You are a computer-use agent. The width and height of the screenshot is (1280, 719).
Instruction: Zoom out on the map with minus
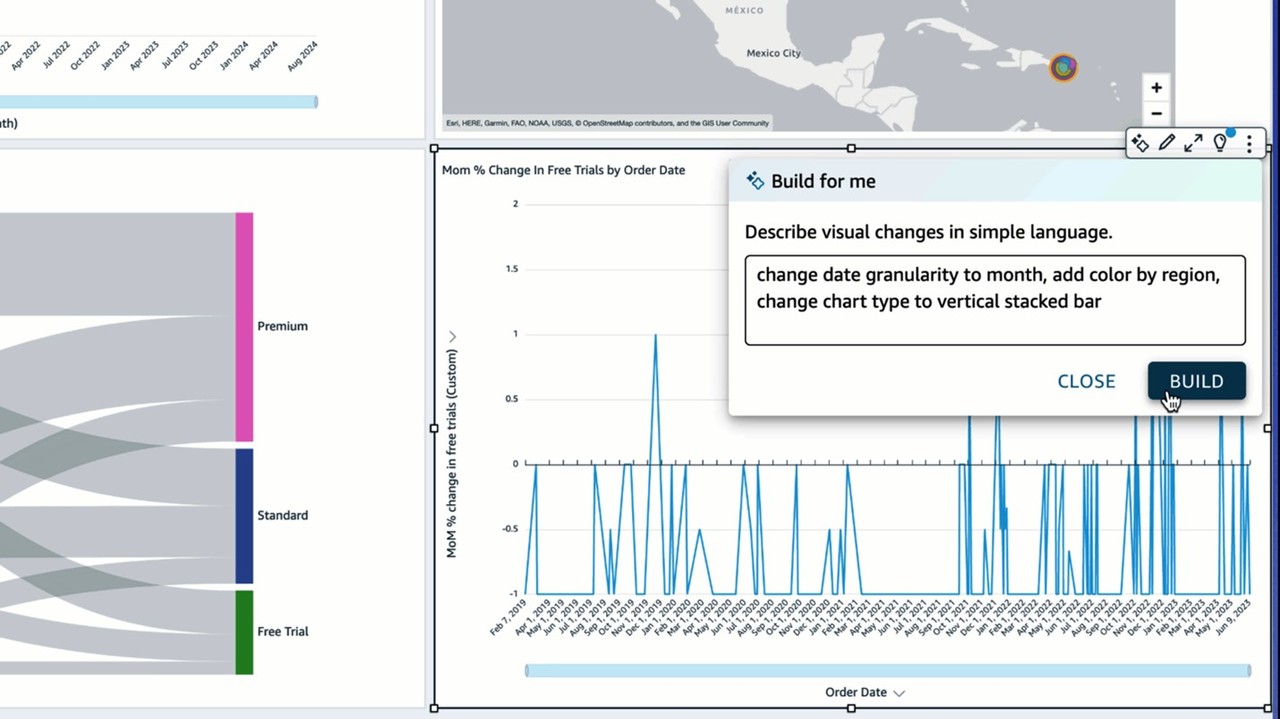(1156, 114)
